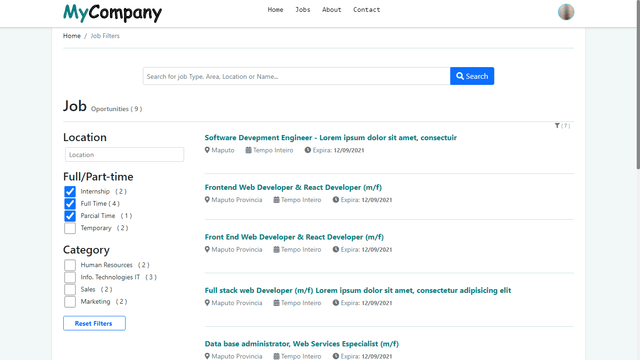Check the Human Resources category
The image size is (640, 360).
point(70,265)
